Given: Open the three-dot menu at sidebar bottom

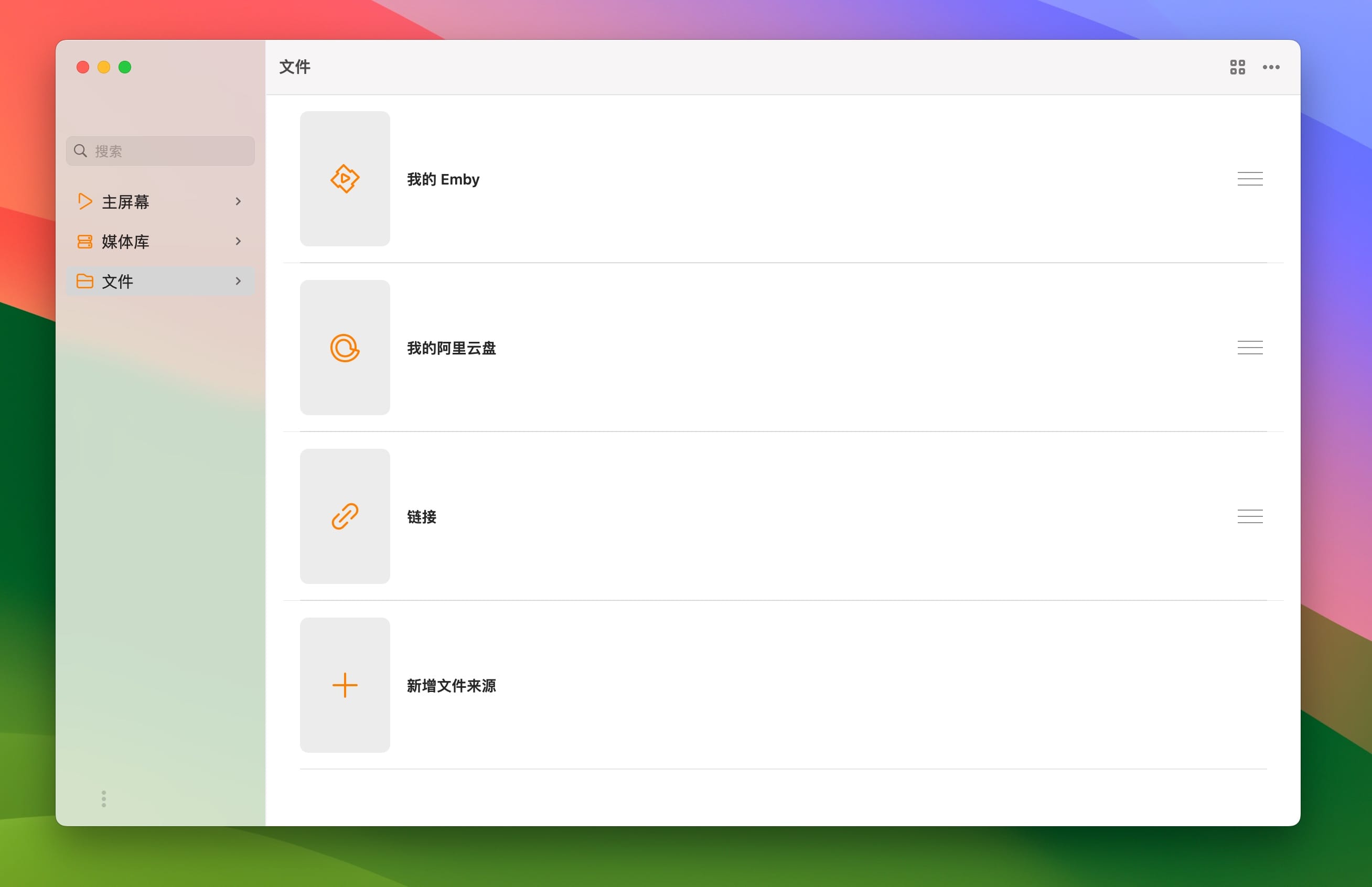Looking at the screenshot, I should 104,799.
